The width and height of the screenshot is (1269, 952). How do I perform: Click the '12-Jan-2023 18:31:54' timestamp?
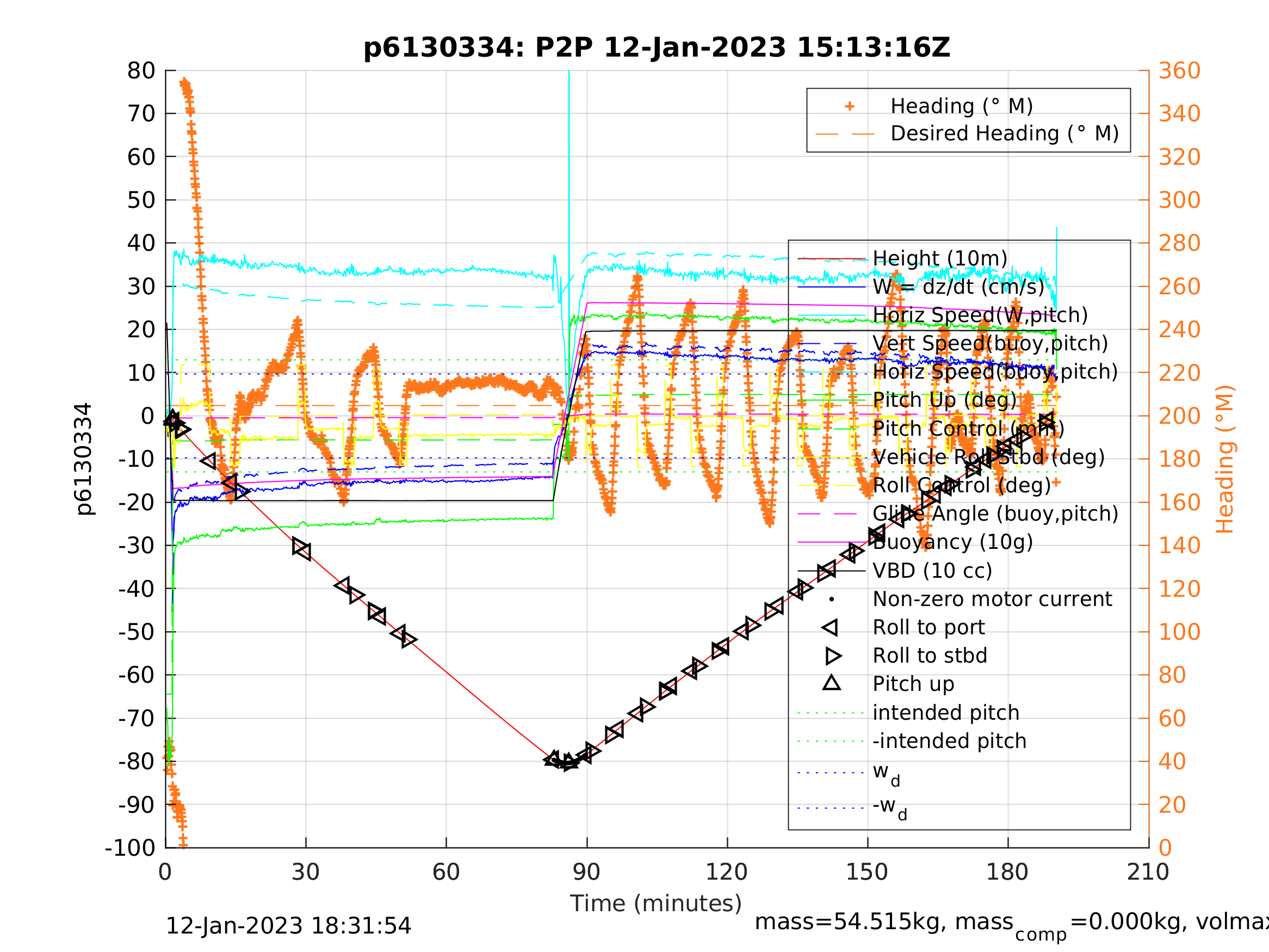point(289,926)
